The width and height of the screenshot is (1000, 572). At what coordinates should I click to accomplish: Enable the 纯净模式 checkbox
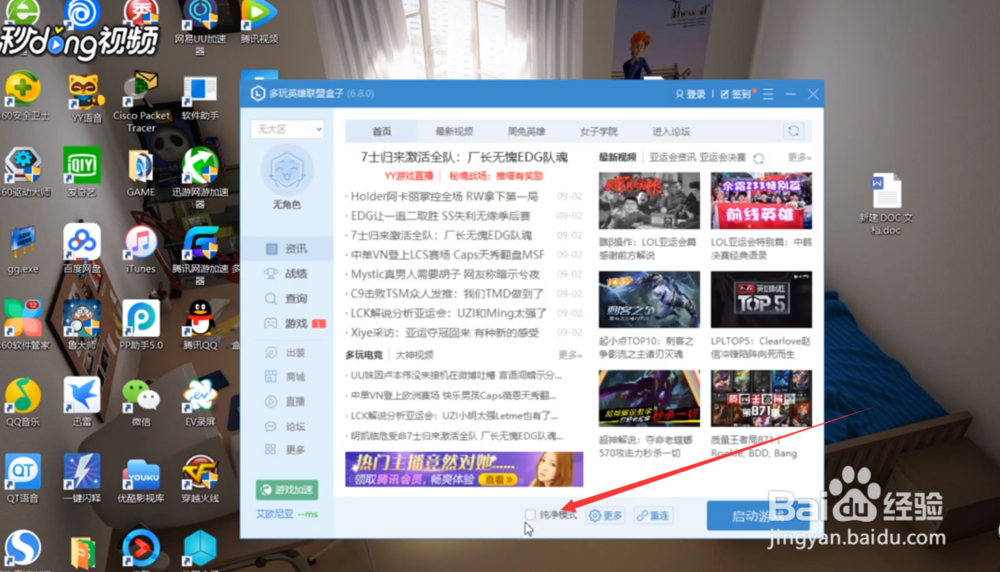(530, 515)
